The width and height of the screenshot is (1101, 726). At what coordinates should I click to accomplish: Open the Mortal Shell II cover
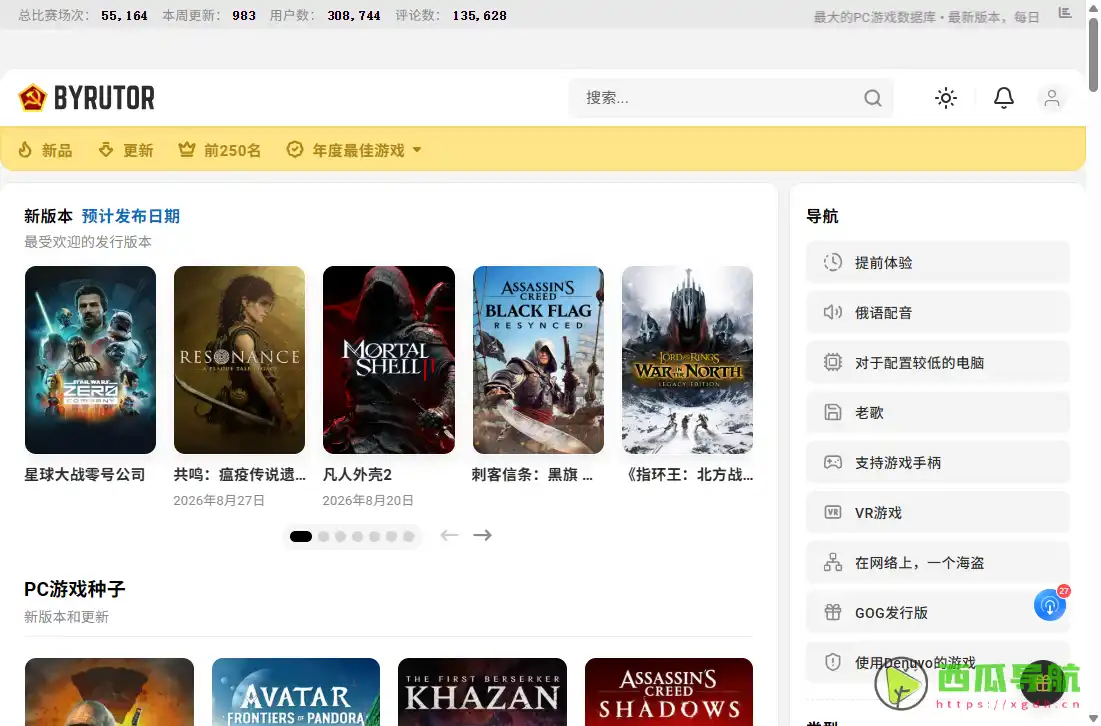tap(389, 359)
